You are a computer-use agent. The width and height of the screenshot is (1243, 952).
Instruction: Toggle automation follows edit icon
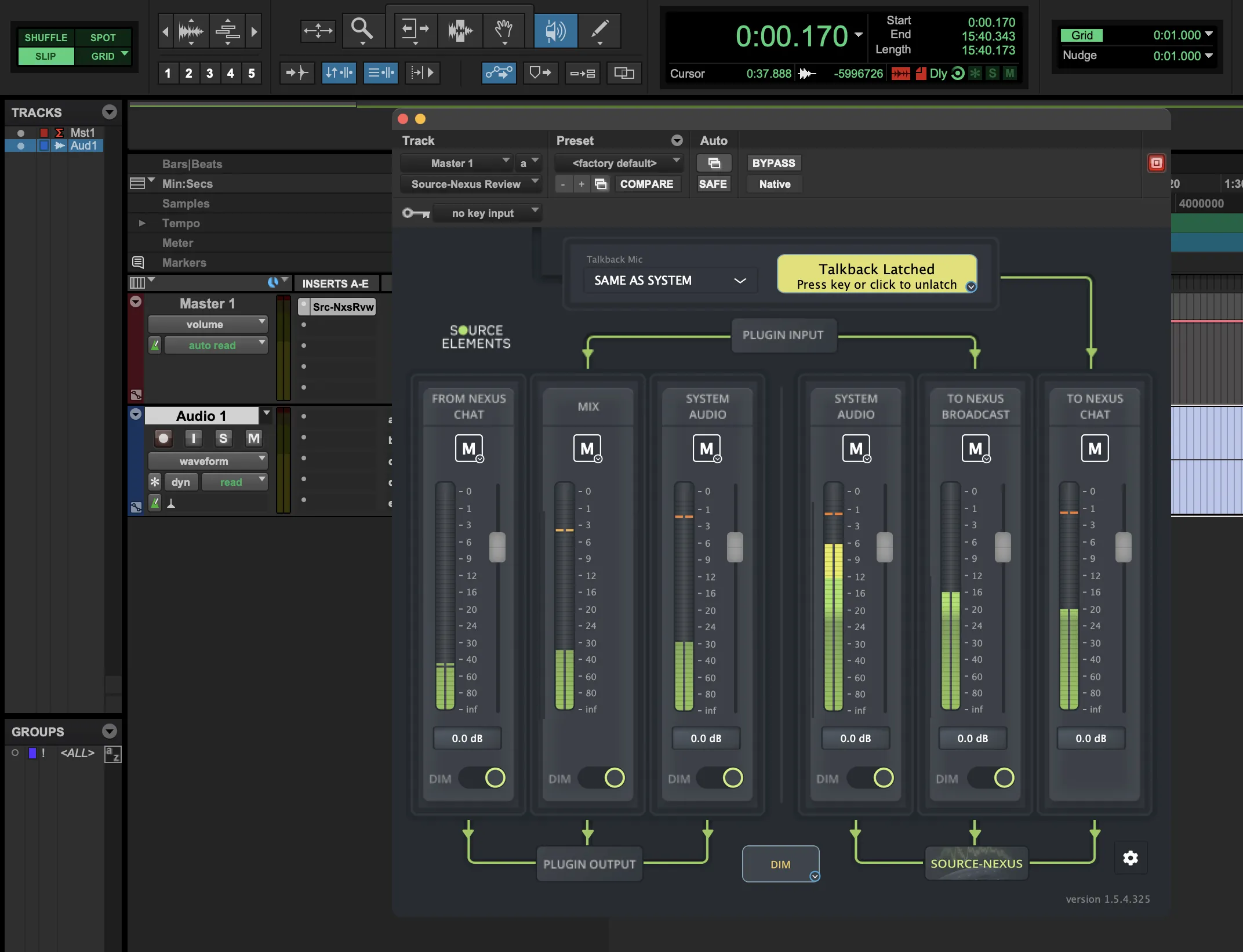[499, 73]
